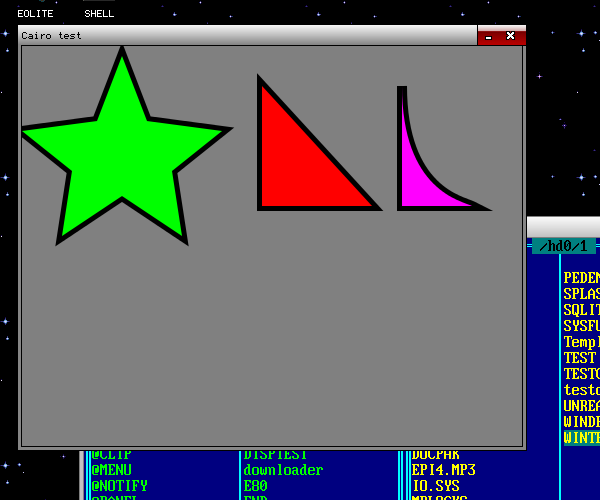Select the IO.SYS file entry
The image size is (600, 500).
435,486
